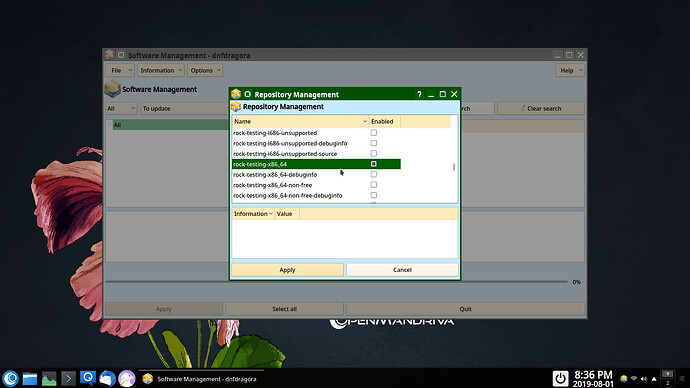
Task: Launch Thunderbird mail from the taskbar
Action: (x=107, y=378)
